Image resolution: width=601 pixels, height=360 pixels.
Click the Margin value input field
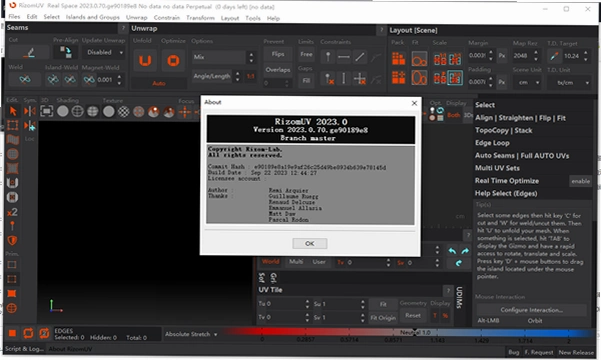477,56
